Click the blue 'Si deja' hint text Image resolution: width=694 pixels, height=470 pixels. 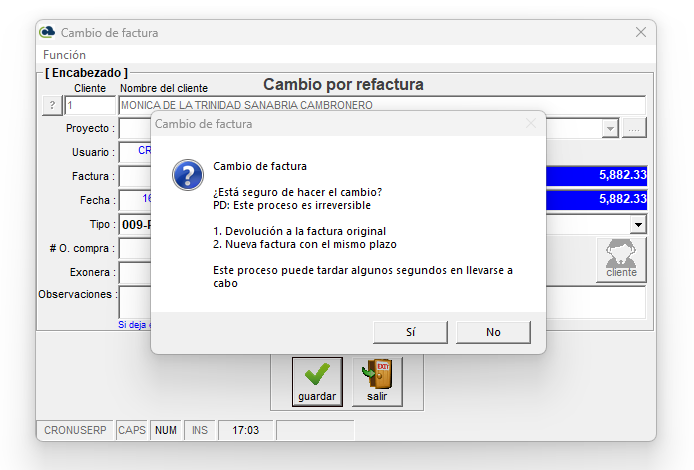click(135, 324)
